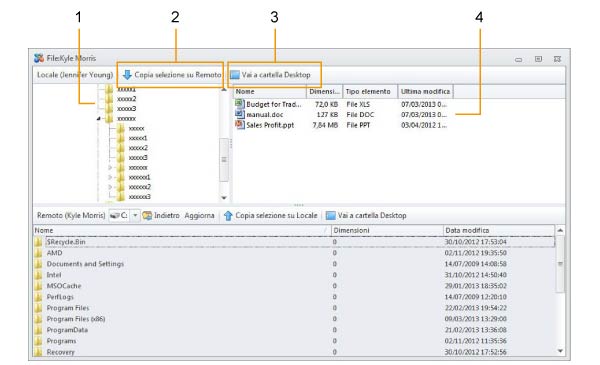Click remote list scrollbar up arrow
The height and width of the screenshot is (365, 600).
[560, 230]
